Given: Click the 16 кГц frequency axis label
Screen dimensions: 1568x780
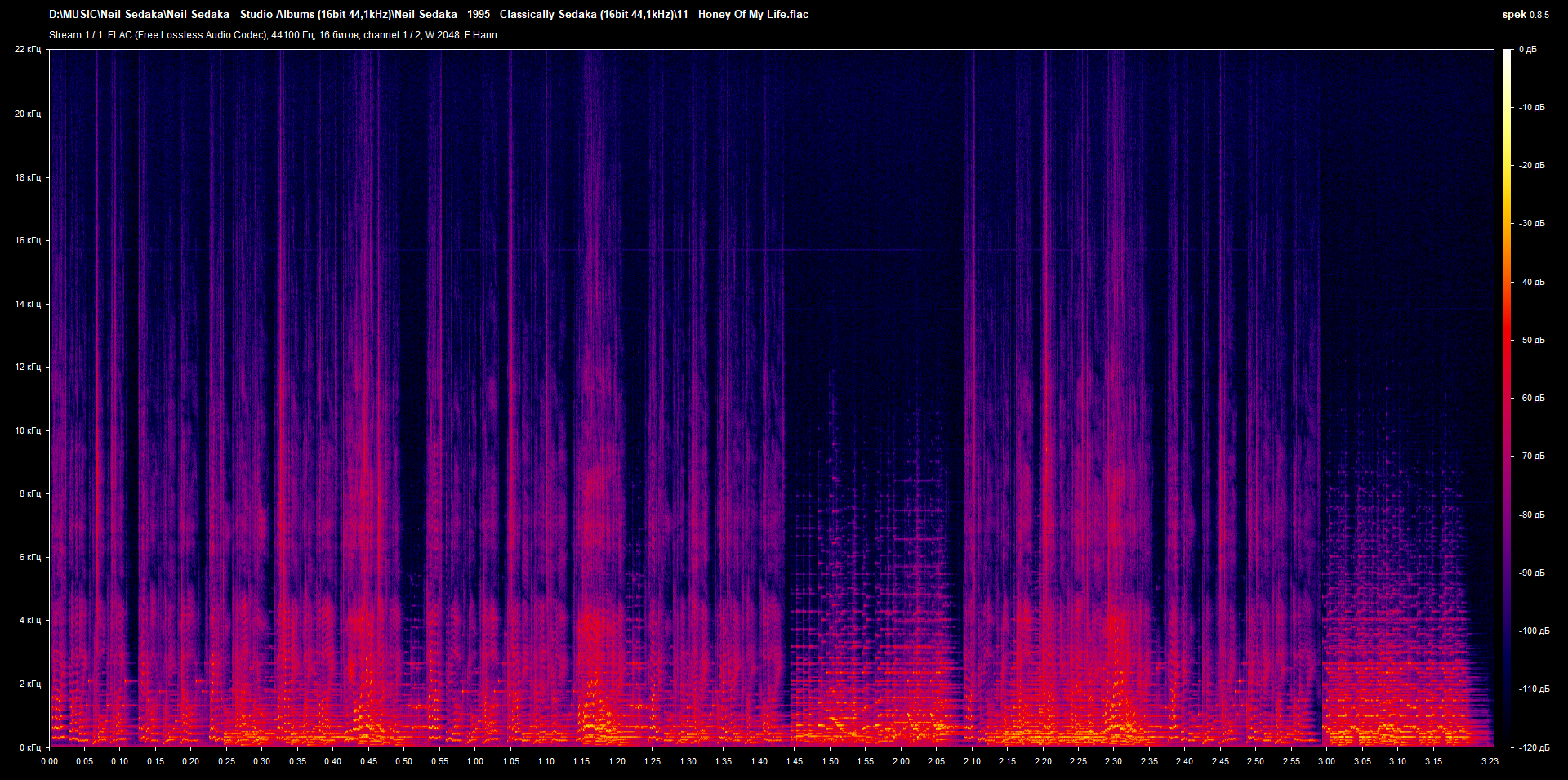Looking at the screenshot, I should click(x=28, y=240).
